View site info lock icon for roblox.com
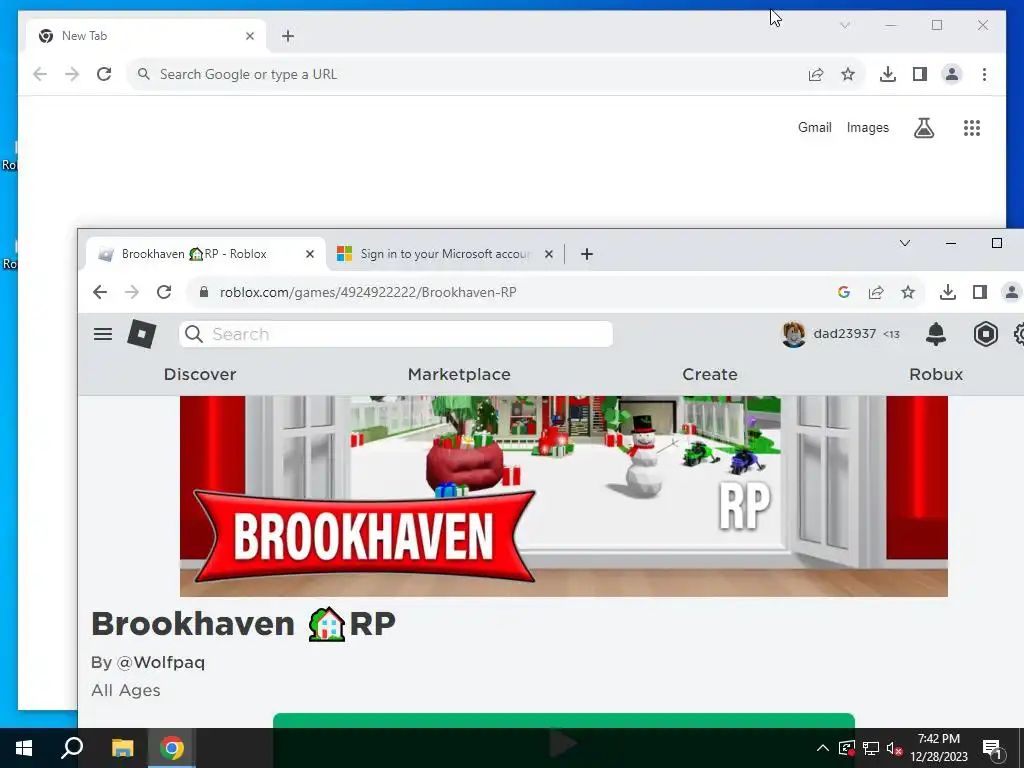 204,292
